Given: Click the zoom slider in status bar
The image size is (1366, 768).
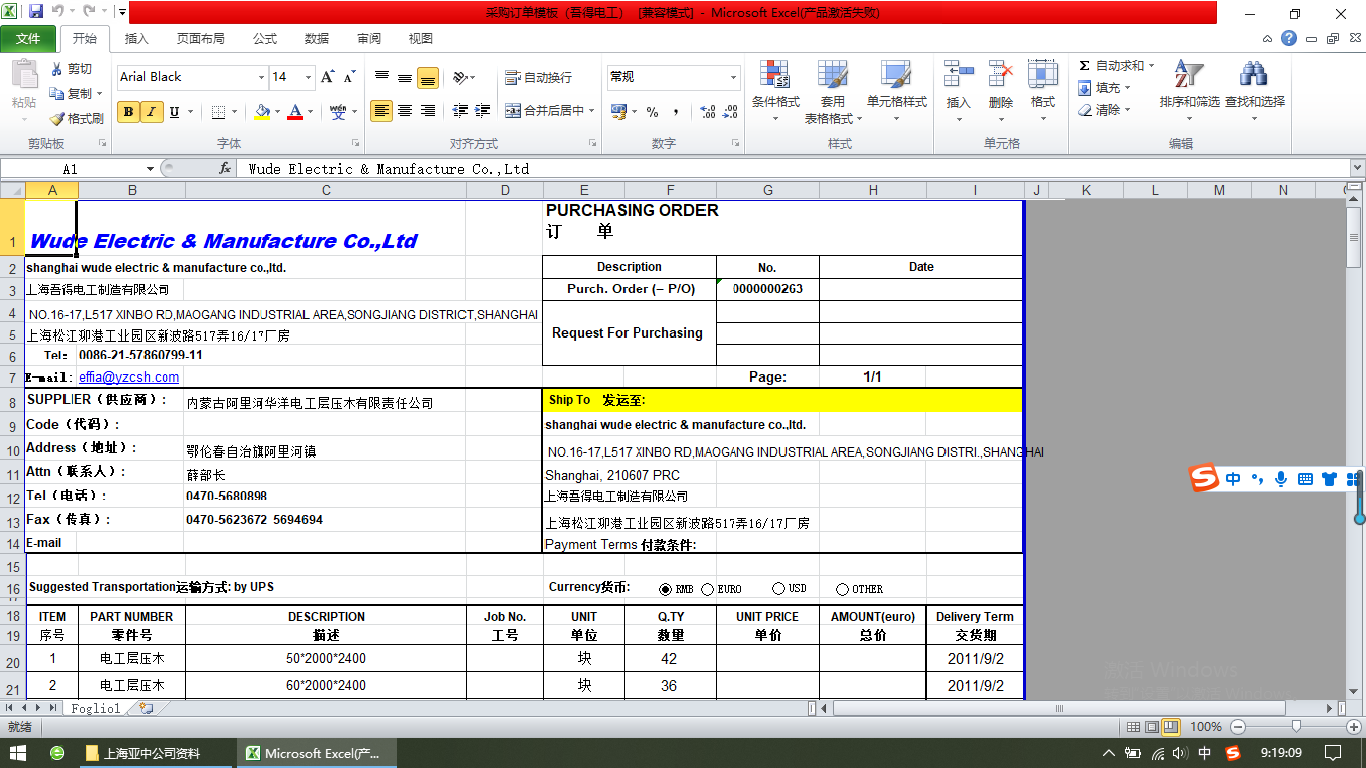Looking at the screenshot, I should tap(1296, 727).
